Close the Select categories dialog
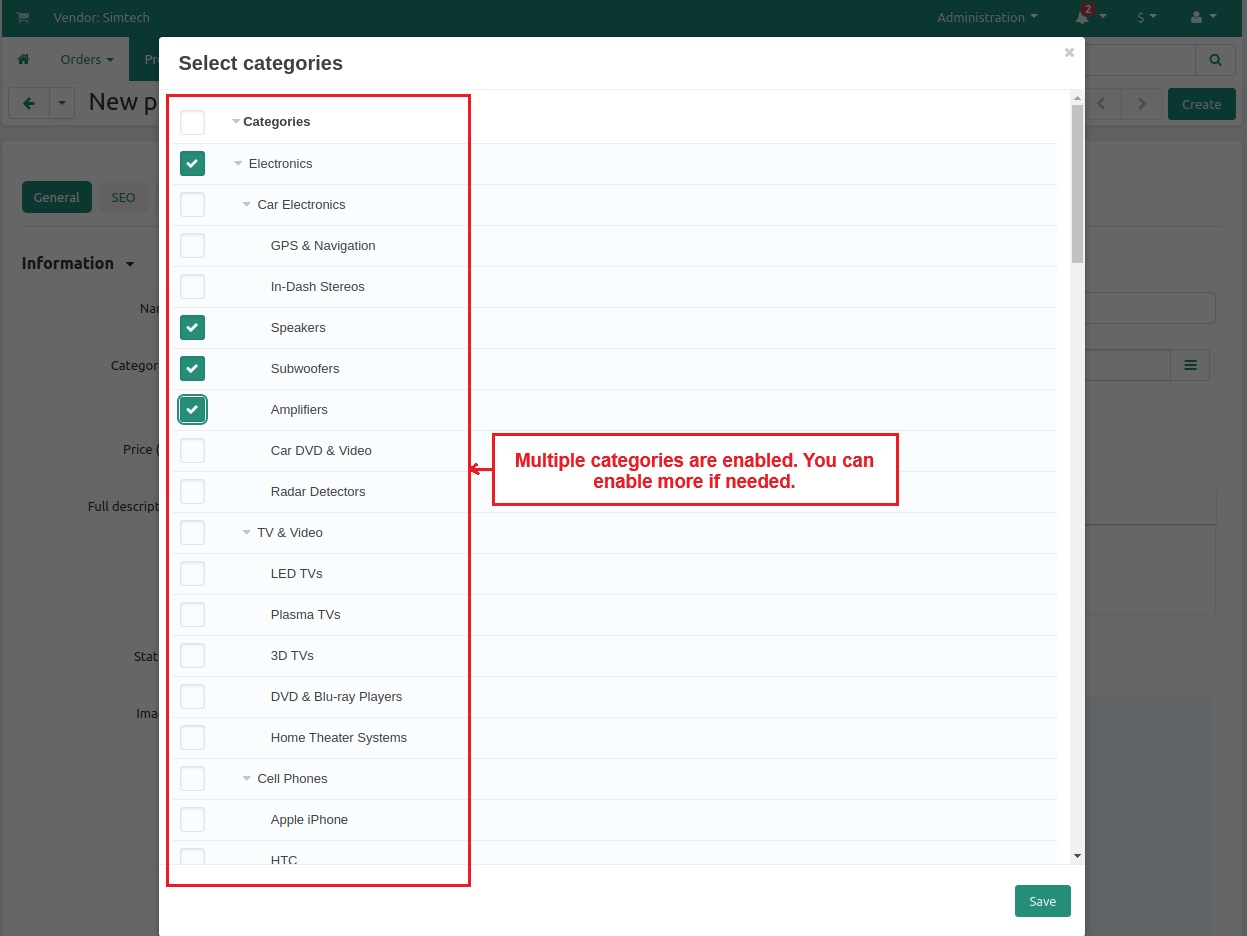Image resolution: width=1247 pixels, height=936 pixels. click(1069, 52)
